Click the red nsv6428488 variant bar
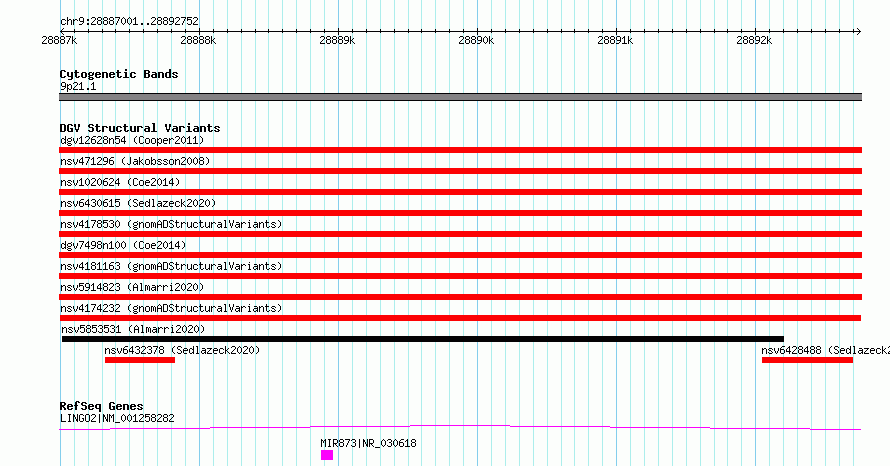Screen dimensions: 890x466 coord(807,360)
